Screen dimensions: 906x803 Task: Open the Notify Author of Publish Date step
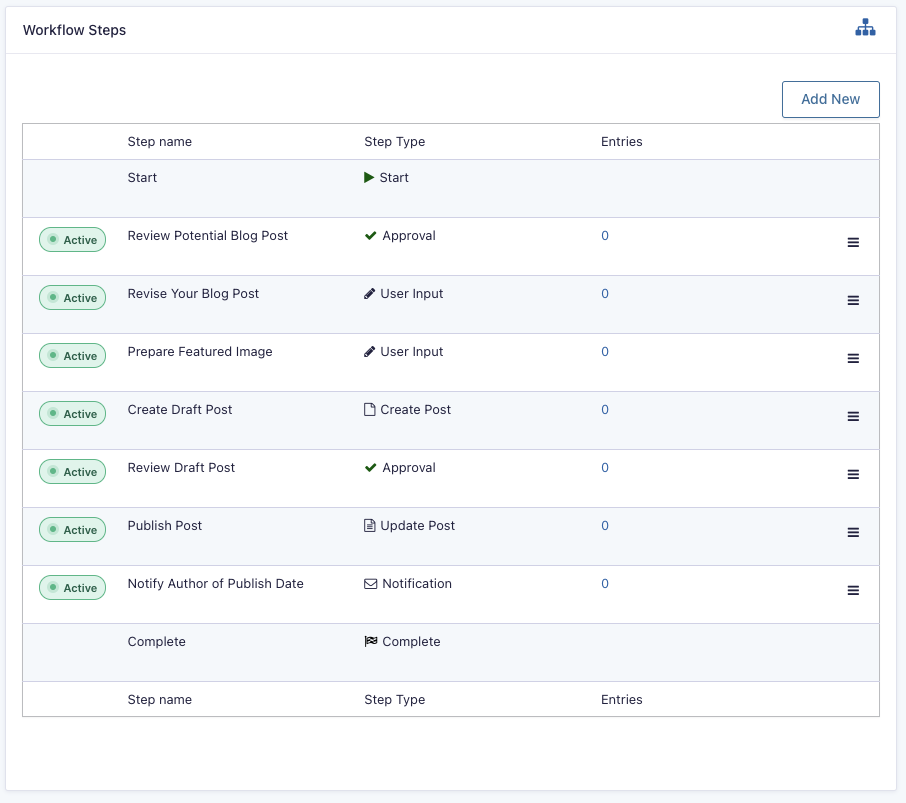(x=215, y=584)
